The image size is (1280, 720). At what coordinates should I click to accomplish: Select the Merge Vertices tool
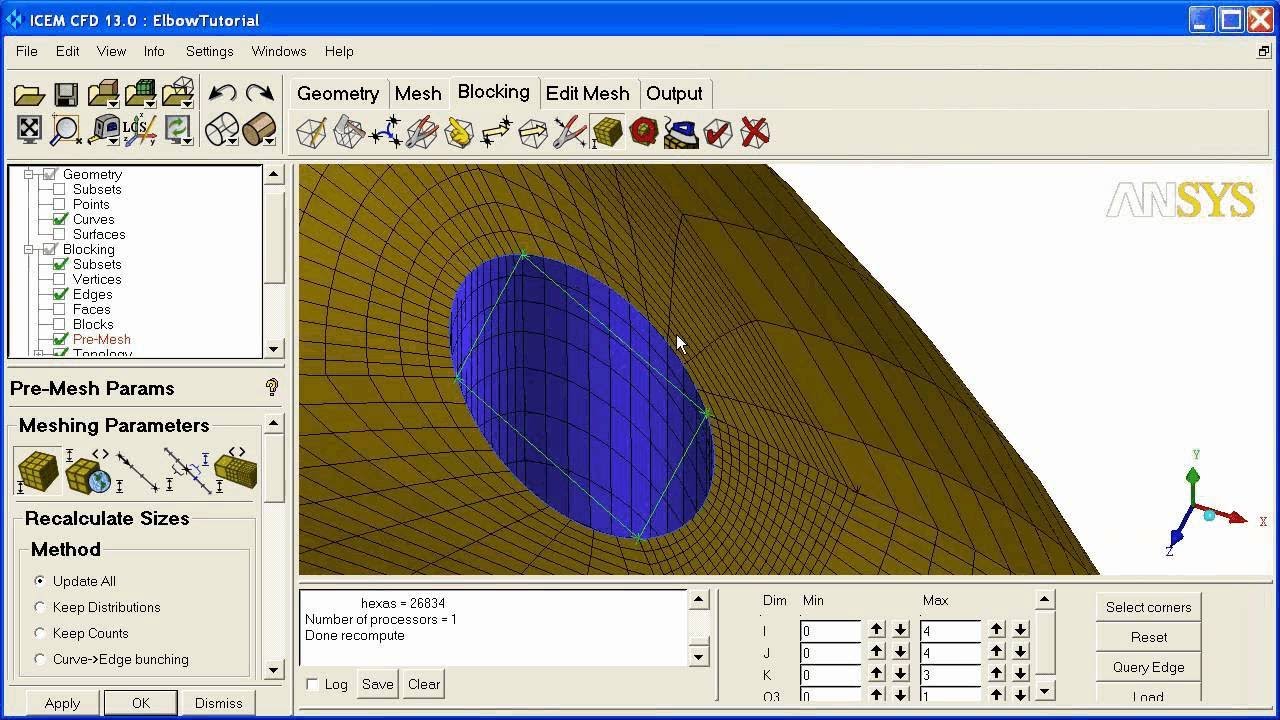386,133
